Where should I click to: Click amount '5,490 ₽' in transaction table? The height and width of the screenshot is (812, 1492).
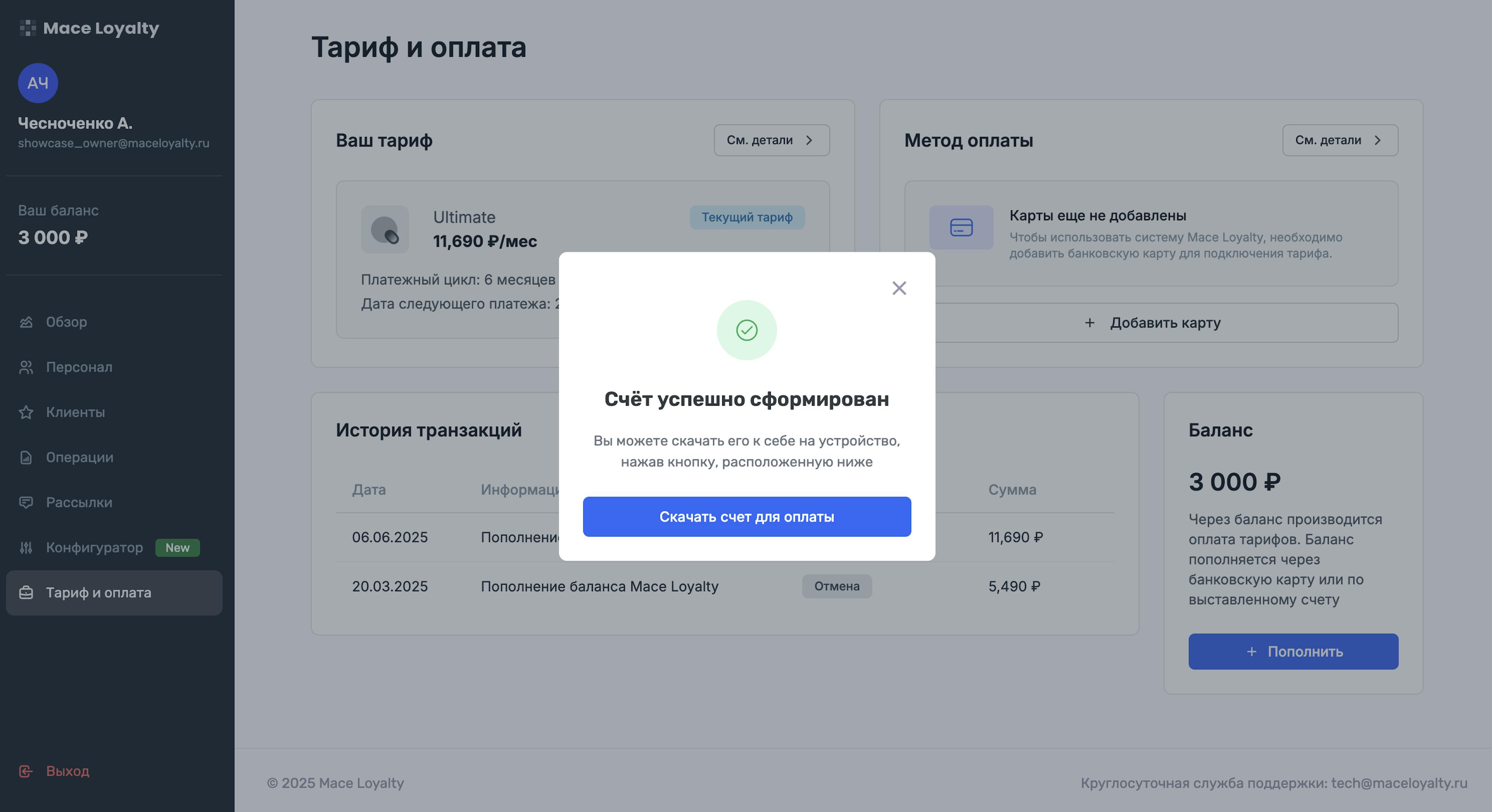[x=1014, y=587]
